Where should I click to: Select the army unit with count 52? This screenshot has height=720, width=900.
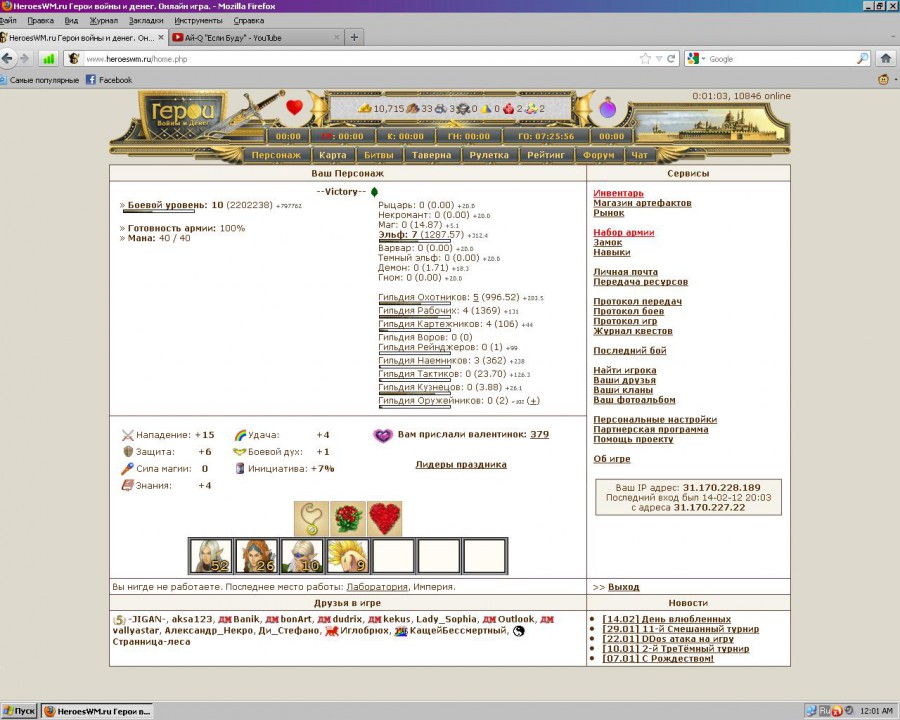click(x=211, y=555)
